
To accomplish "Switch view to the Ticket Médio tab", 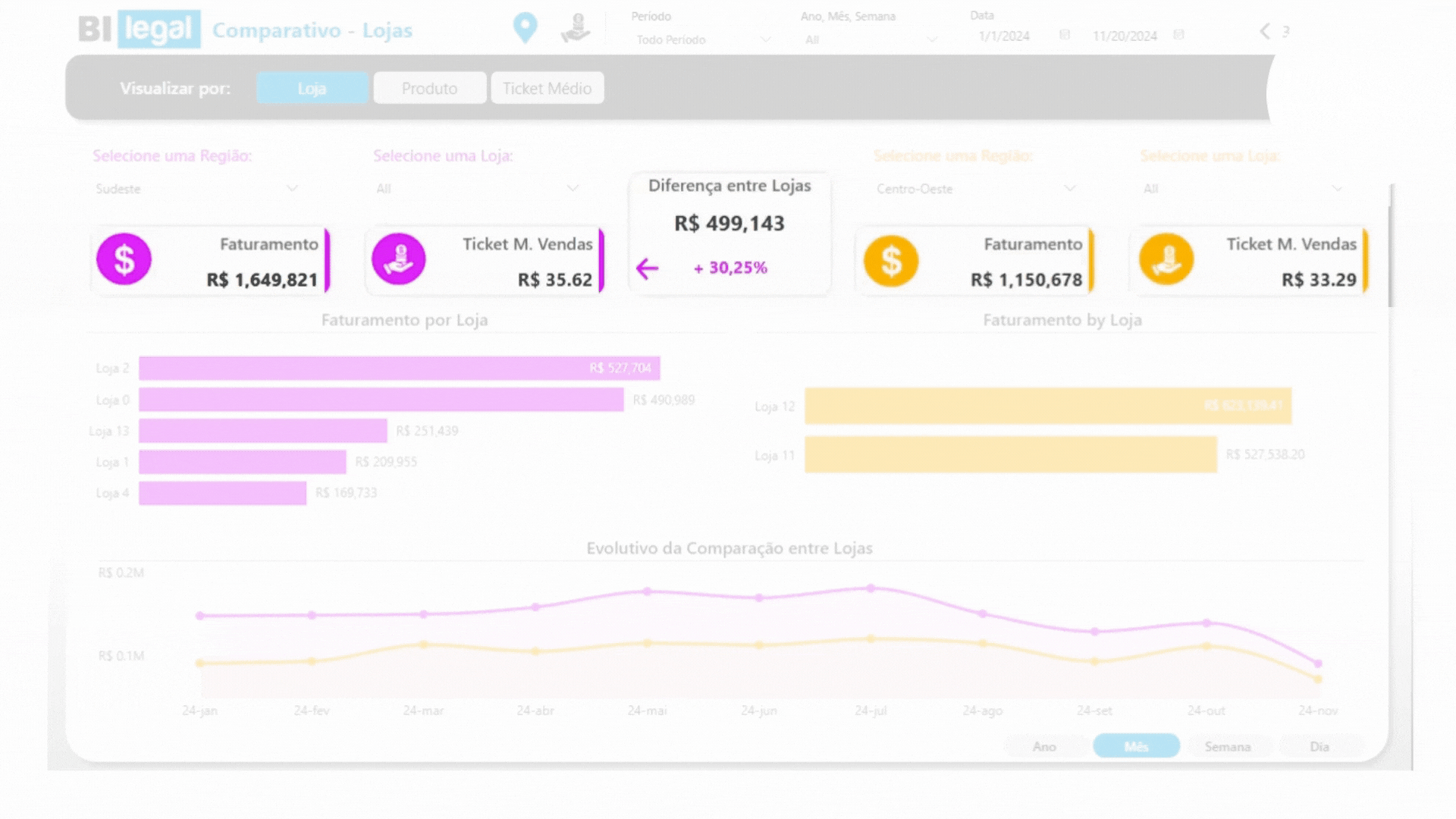I will pyautogui.click(x=547, y=88).
